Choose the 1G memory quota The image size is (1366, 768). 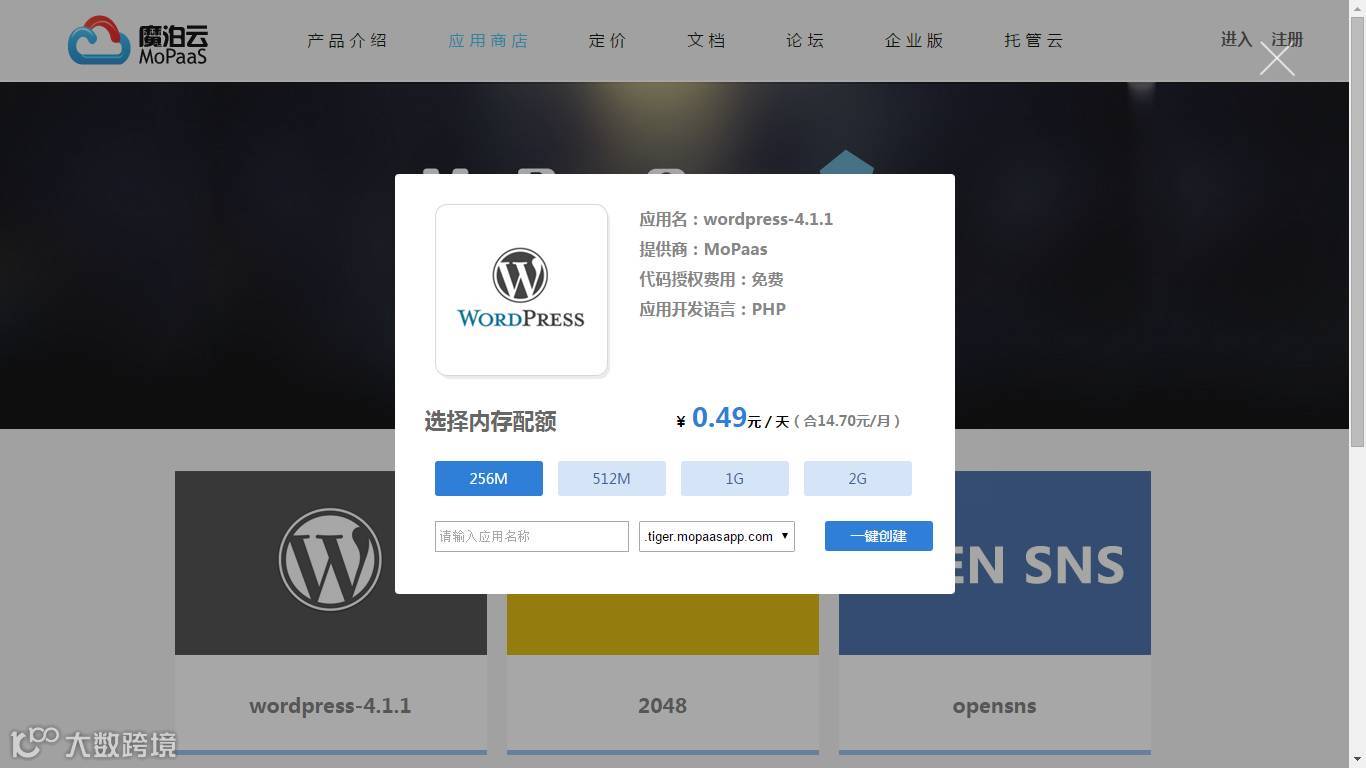point(735,478)
